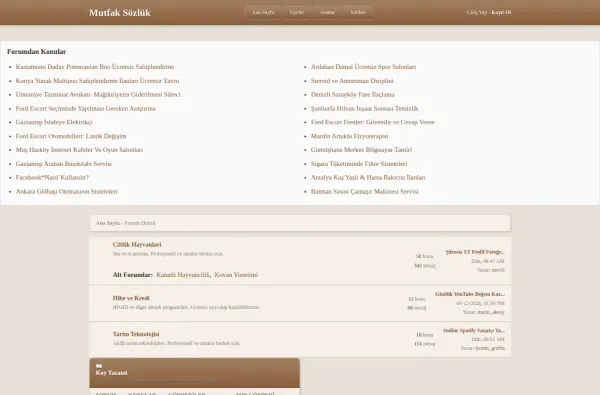Open the Gaziantep İslahiye Elektrikçi topic

(54, 122)
